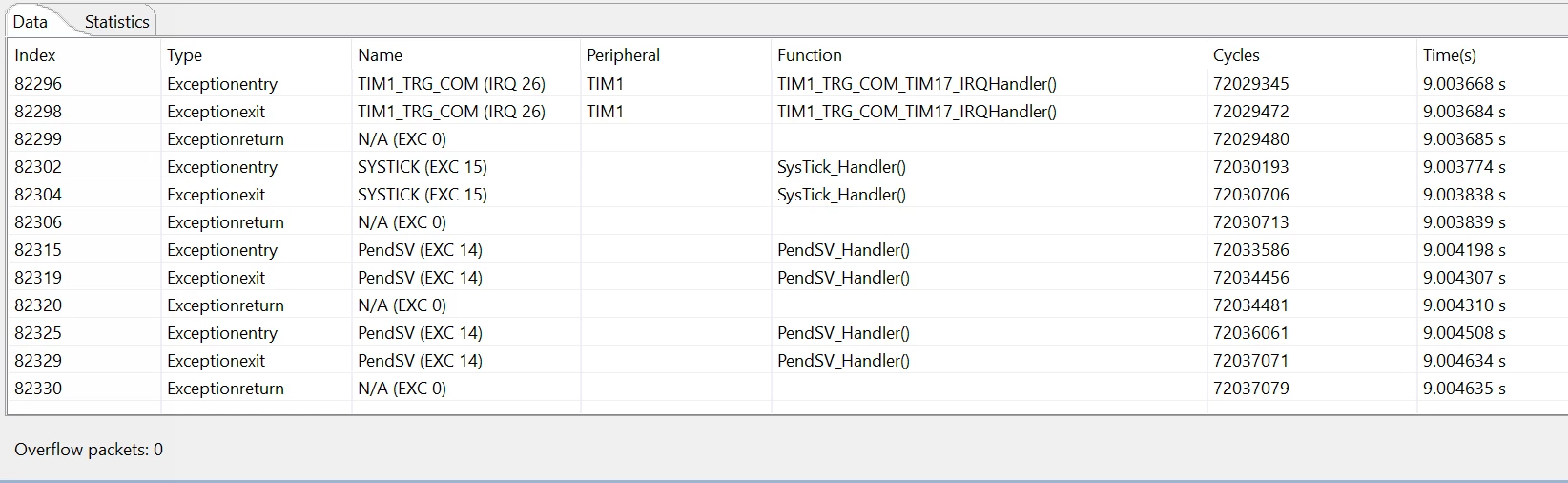Select row with index 82298
This screenshot has height=483, width=1568.
(x=787, y=111)
